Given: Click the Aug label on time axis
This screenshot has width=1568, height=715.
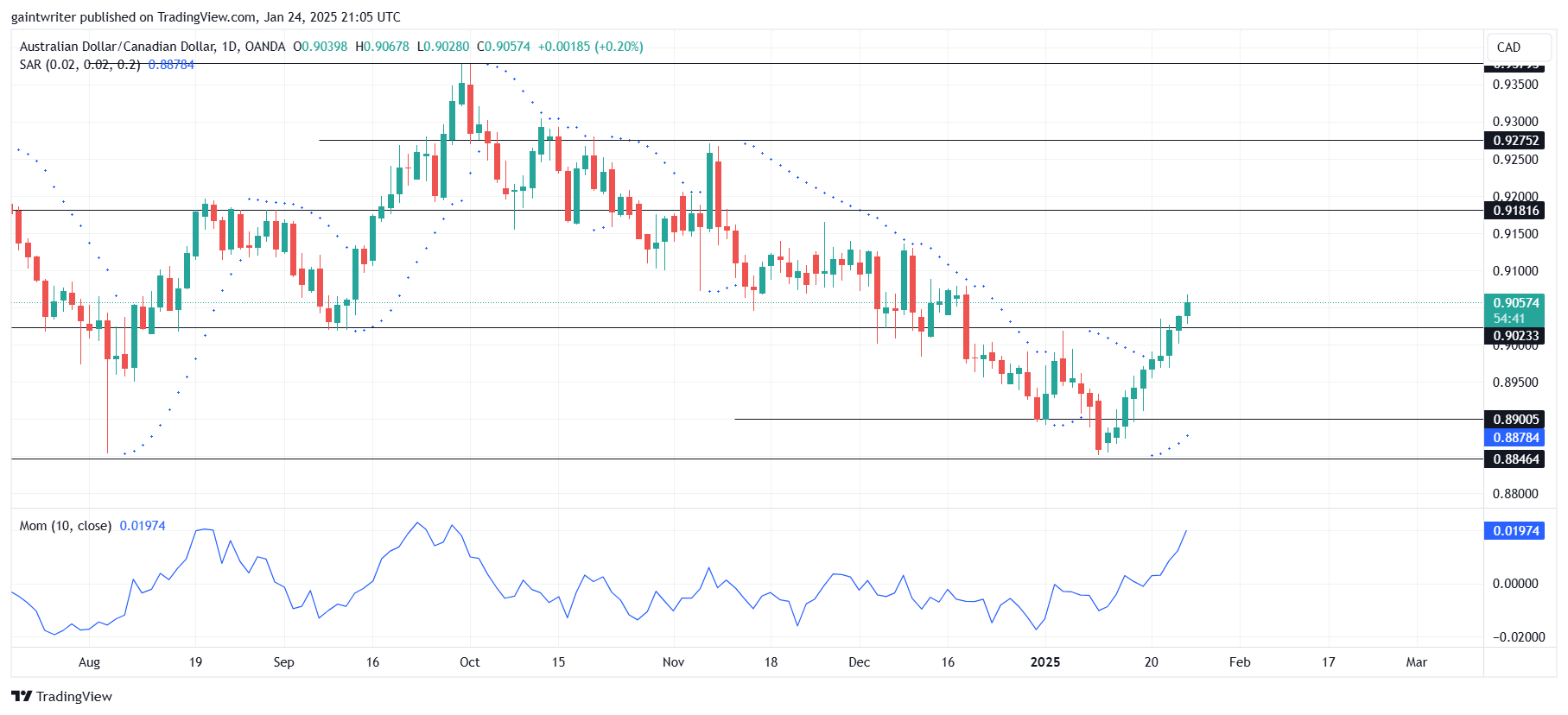Looking at the screenshot, I should tap(89, 662).
